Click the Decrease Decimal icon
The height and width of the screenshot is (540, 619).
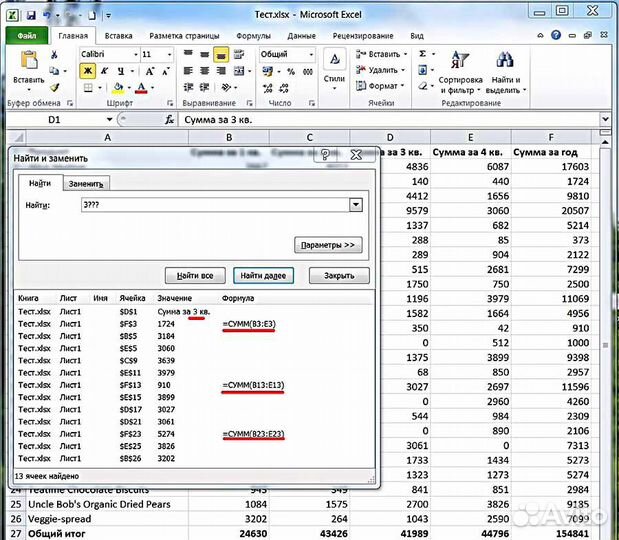283,88
